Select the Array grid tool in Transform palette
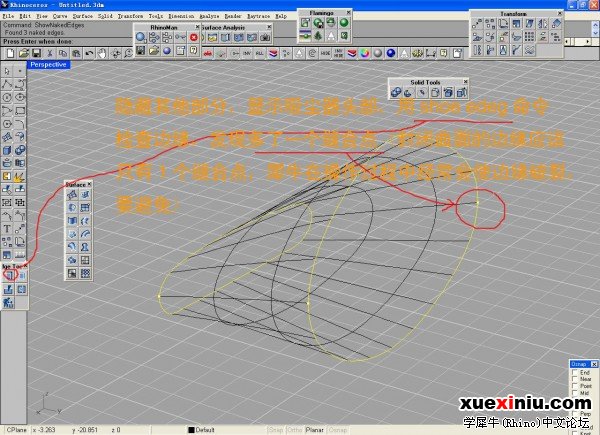The width and height of the screenshot is (600, 435). pyautogui.click(x=530, y=37)
